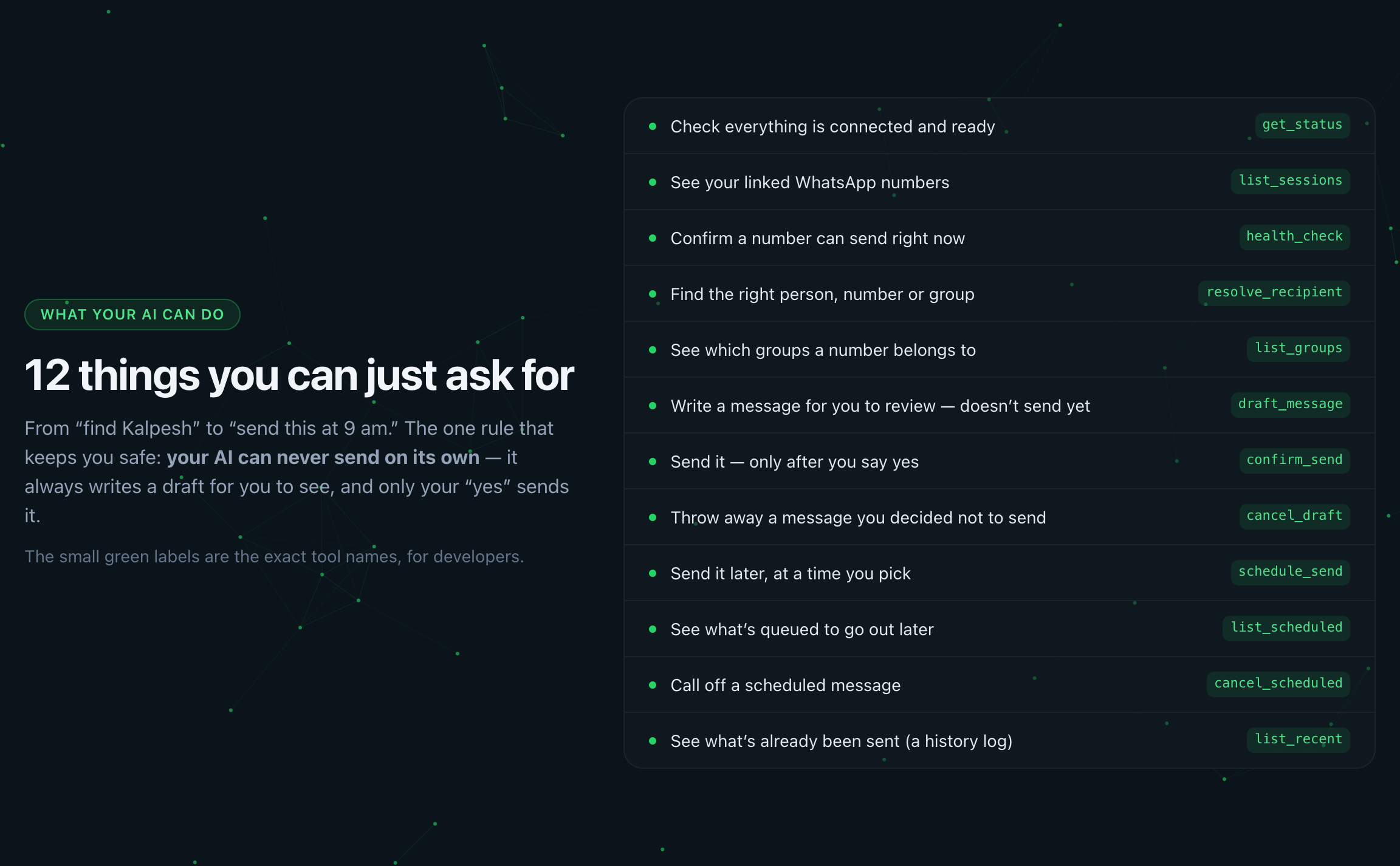The image size is (1400, 866).
Task: Click the bold text your AI can never send on its own
Action: coord(323,457)
